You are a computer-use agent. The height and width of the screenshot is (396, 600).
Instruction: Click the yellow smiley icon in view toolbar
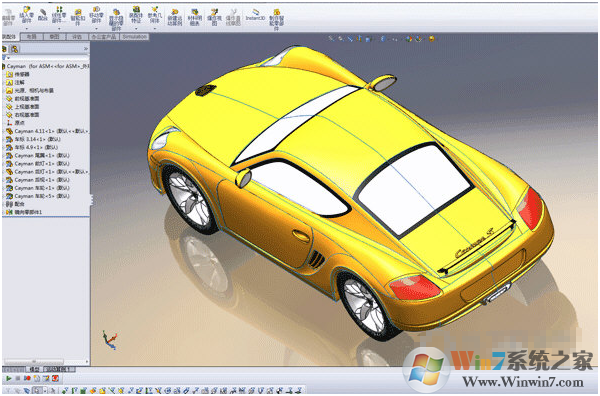[432, 39]
